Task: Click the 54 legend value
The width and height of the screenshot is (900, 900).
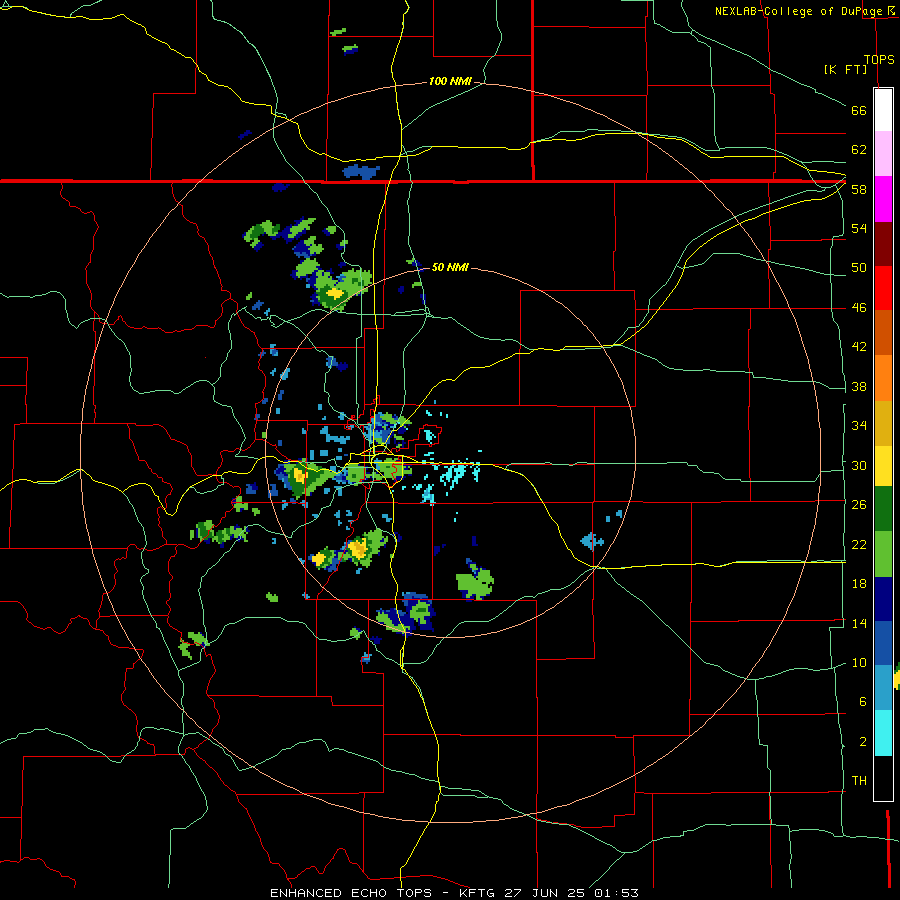Action: [859, 228]
